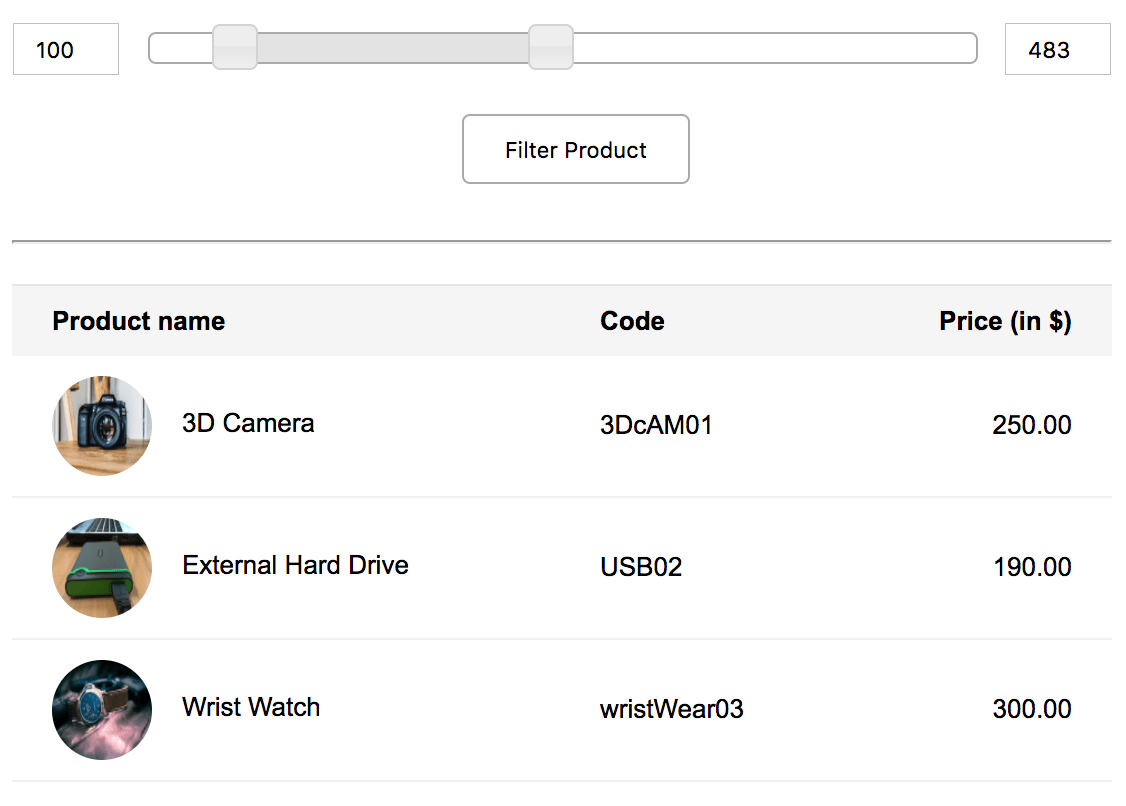Viewport: 1126px width, 806px height.
Task: Click the External Hard Drive product image
Action: pyautogui.click(x=101, y=567)
